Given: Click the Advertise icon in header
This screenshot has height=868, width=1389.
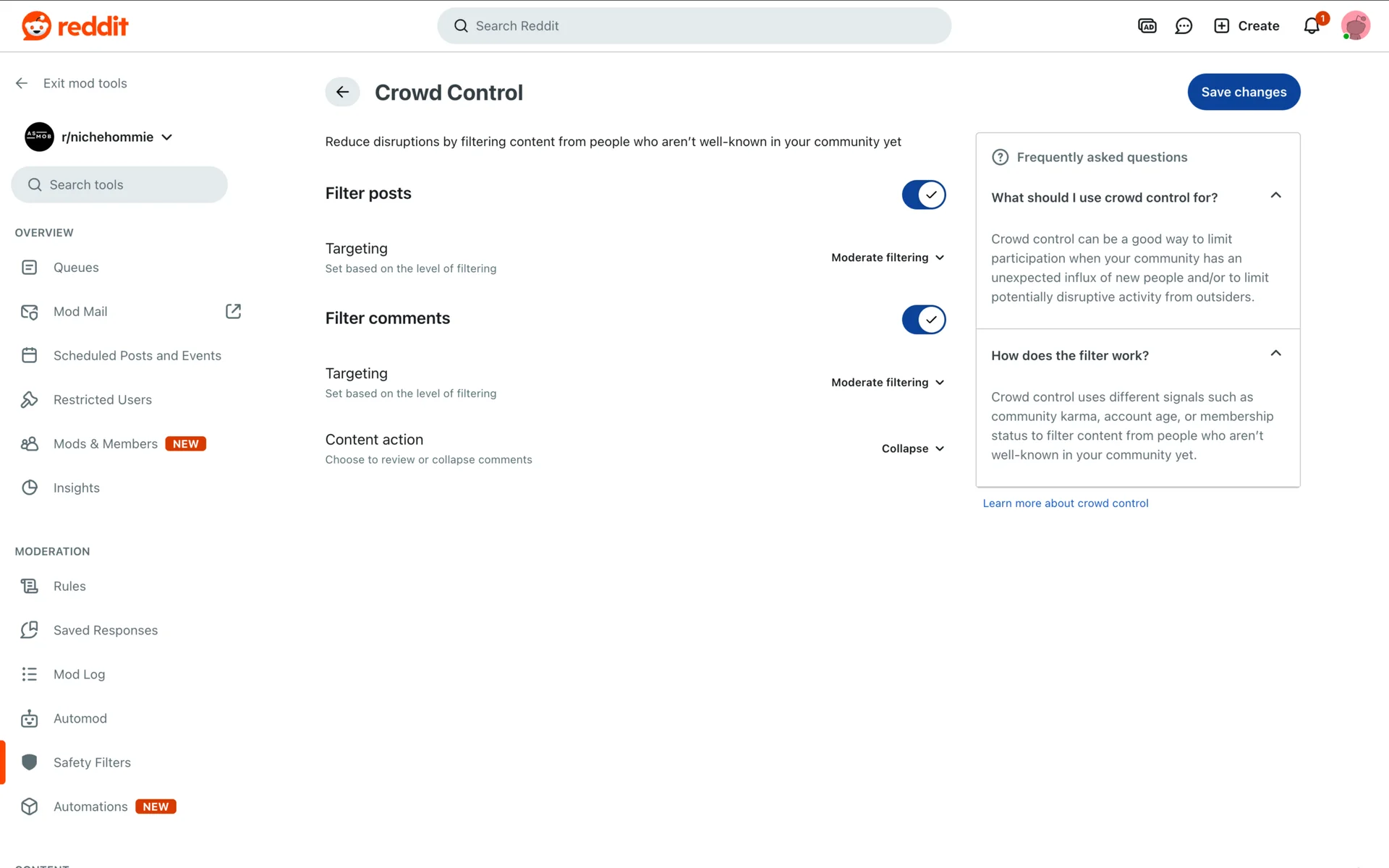Looking at the screenshot, I should 1147,27.
